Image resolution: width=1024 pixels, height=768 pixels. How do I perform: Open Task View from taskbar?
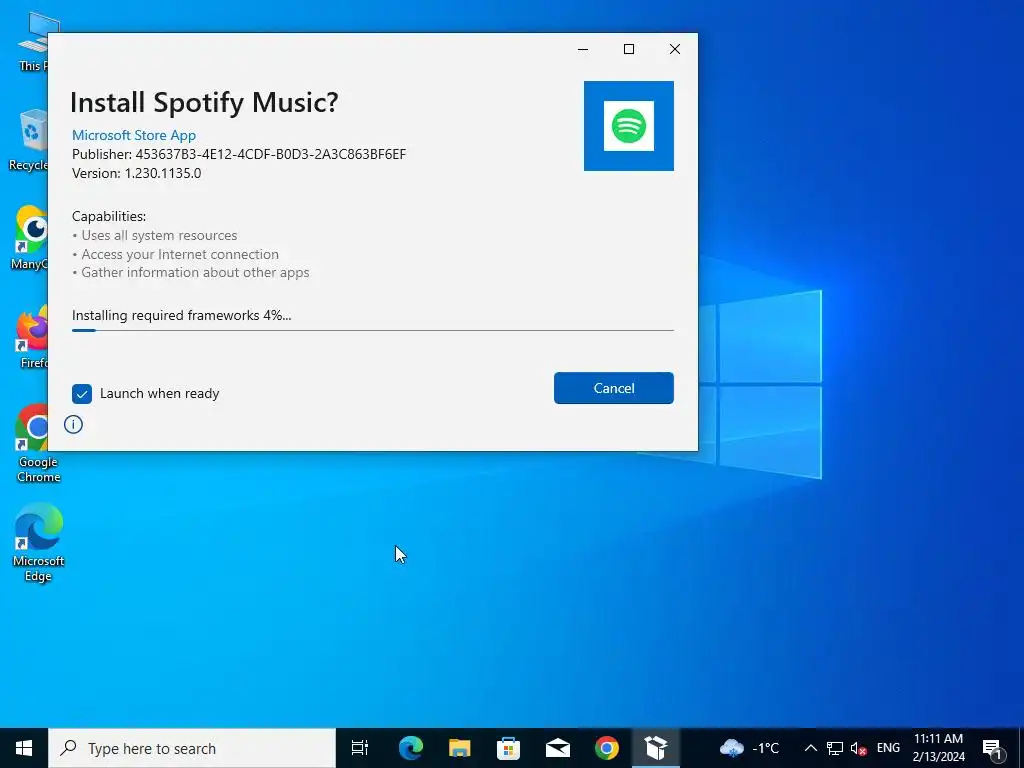point(360,748)
